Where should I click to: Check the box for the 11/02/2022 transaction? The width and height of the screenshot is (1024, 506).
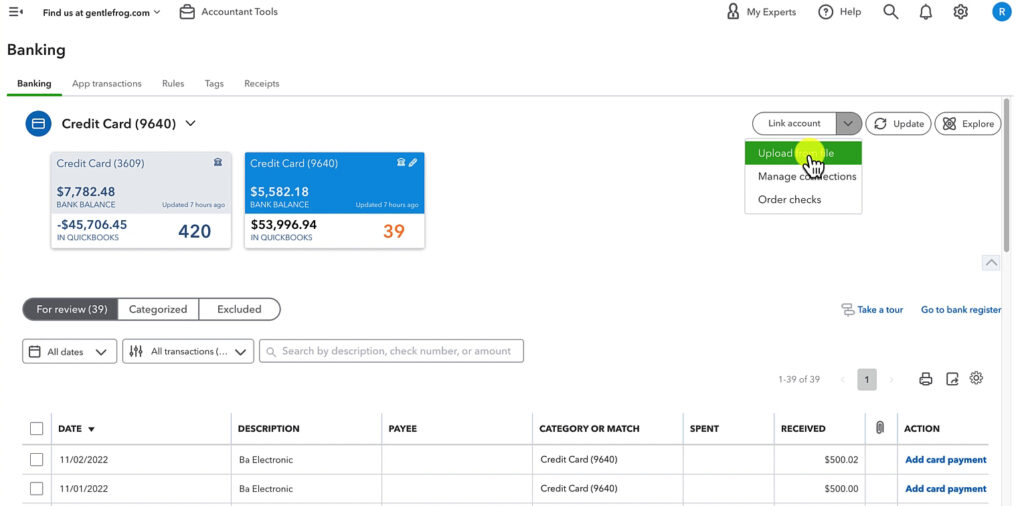(37, 460)
